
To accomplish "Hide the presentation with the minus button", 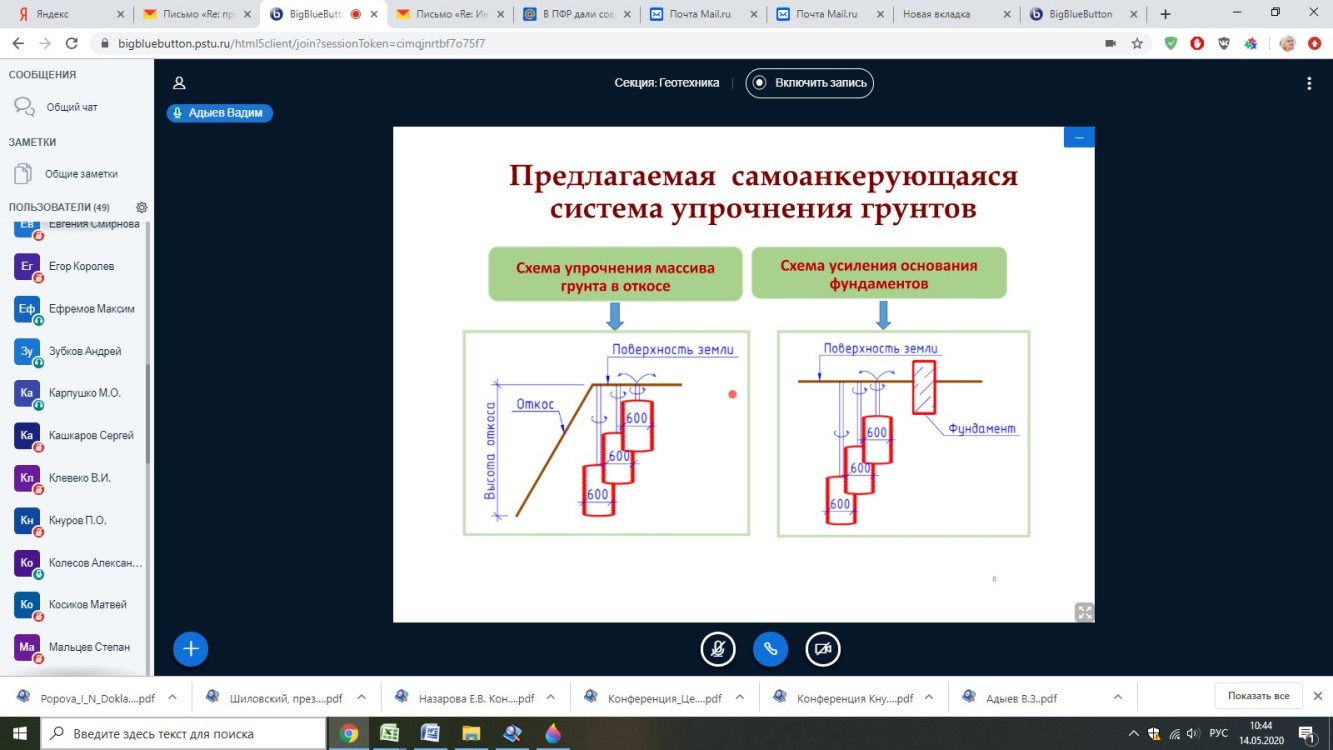I will [1079, 137].
